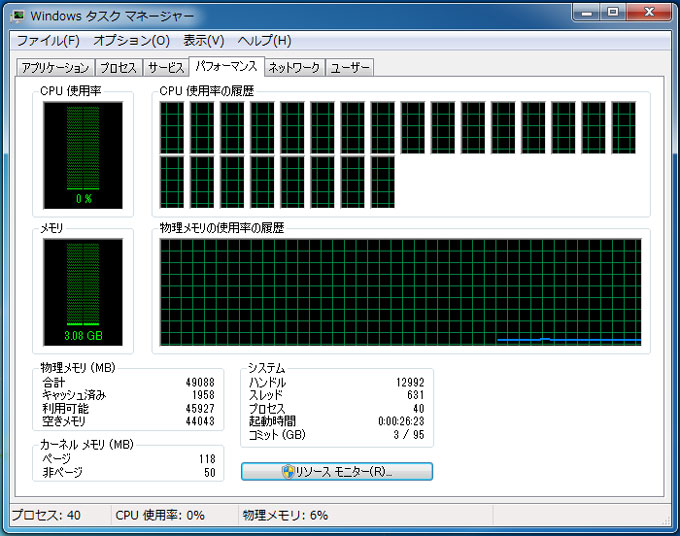
Task: Click the 利用可能 value 45927
Action: tap(200, 409)
